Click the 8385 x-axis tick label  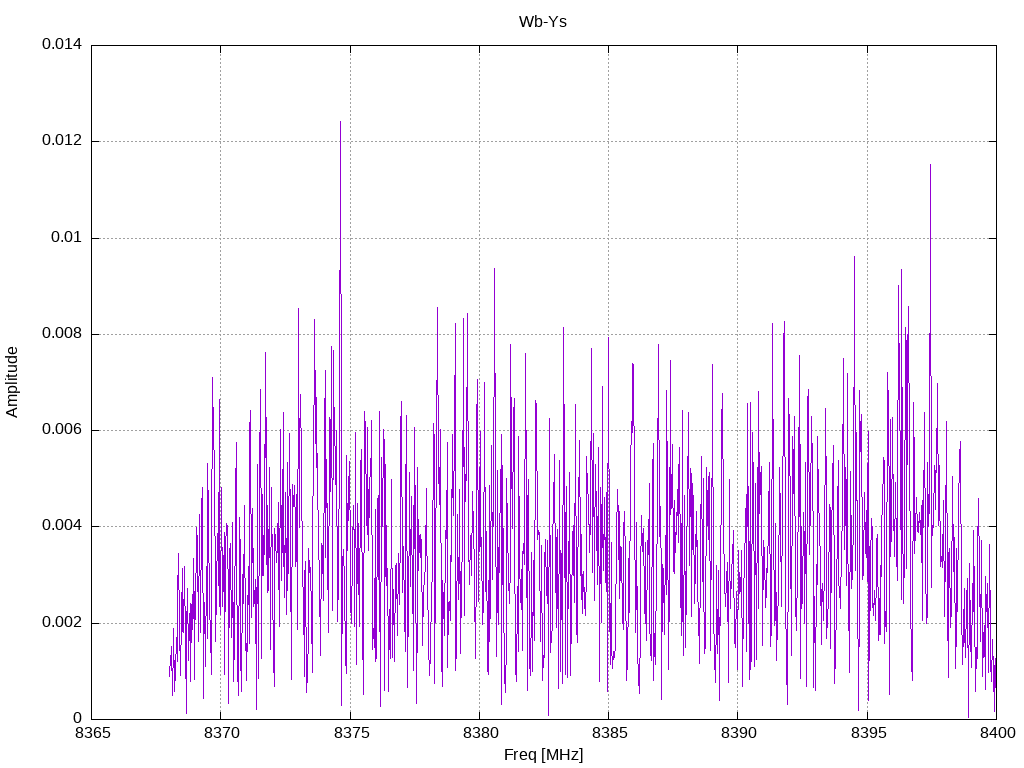(609, 733)
